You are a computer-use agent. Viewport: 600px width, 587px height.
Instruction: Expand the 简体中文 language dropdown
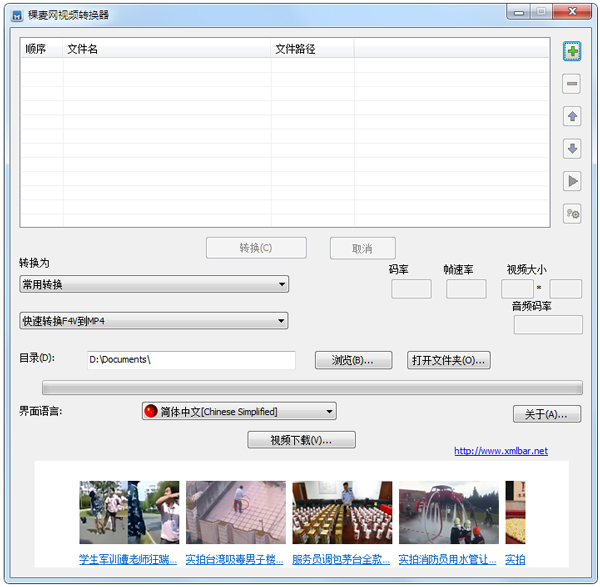239,411
